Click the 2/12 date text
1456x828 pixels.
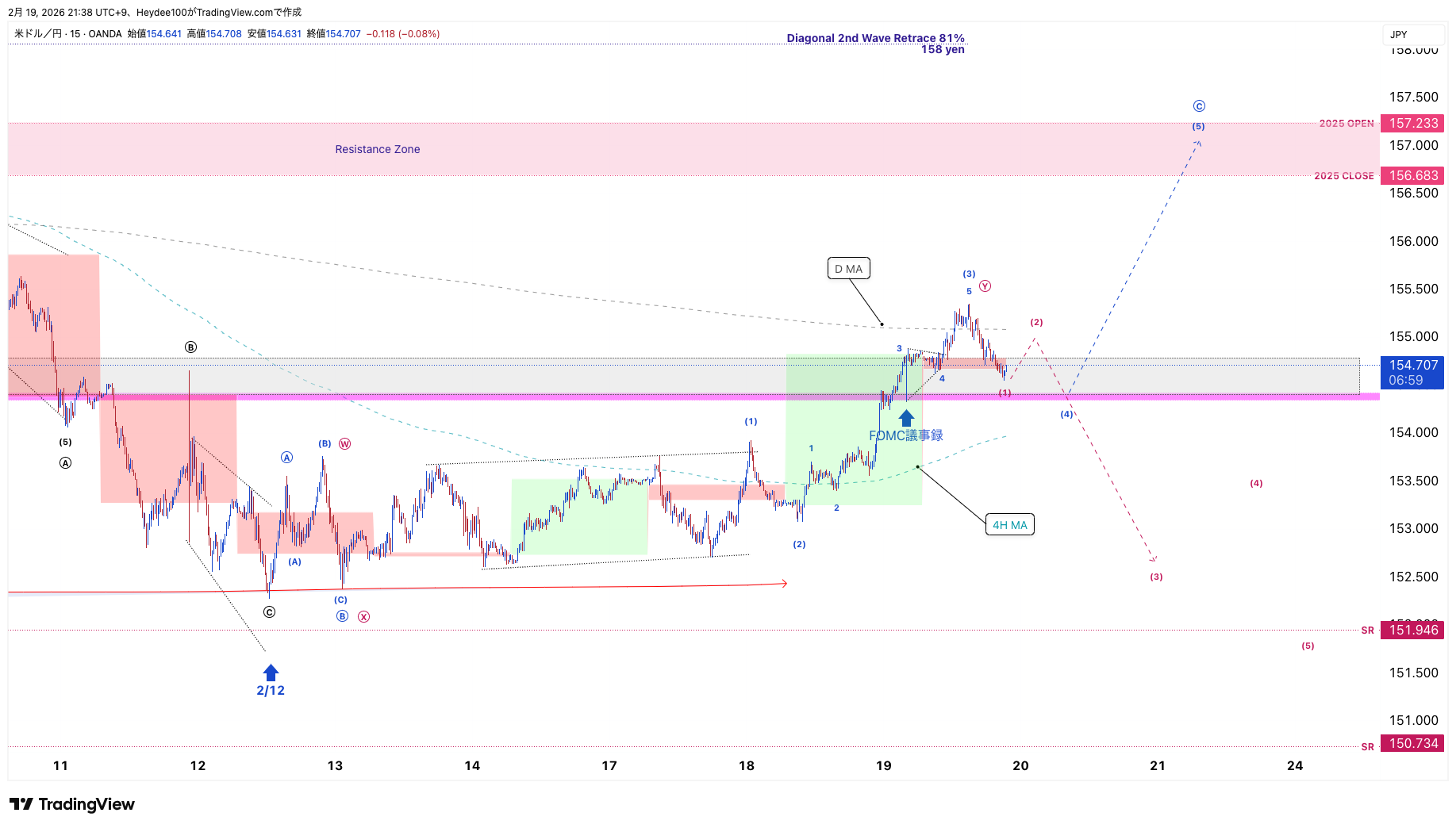pos(271,690)
